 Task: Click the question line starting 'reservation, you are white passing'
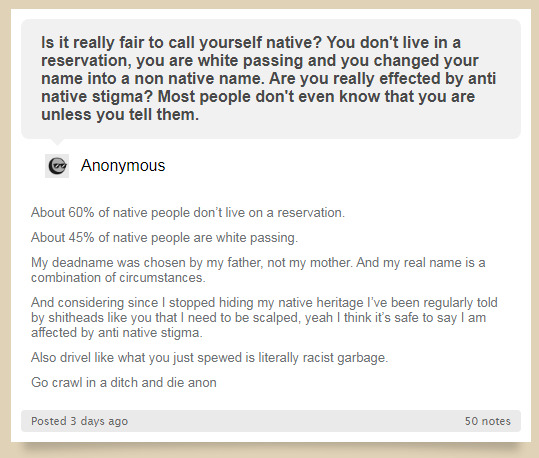[x=260, y=61]
